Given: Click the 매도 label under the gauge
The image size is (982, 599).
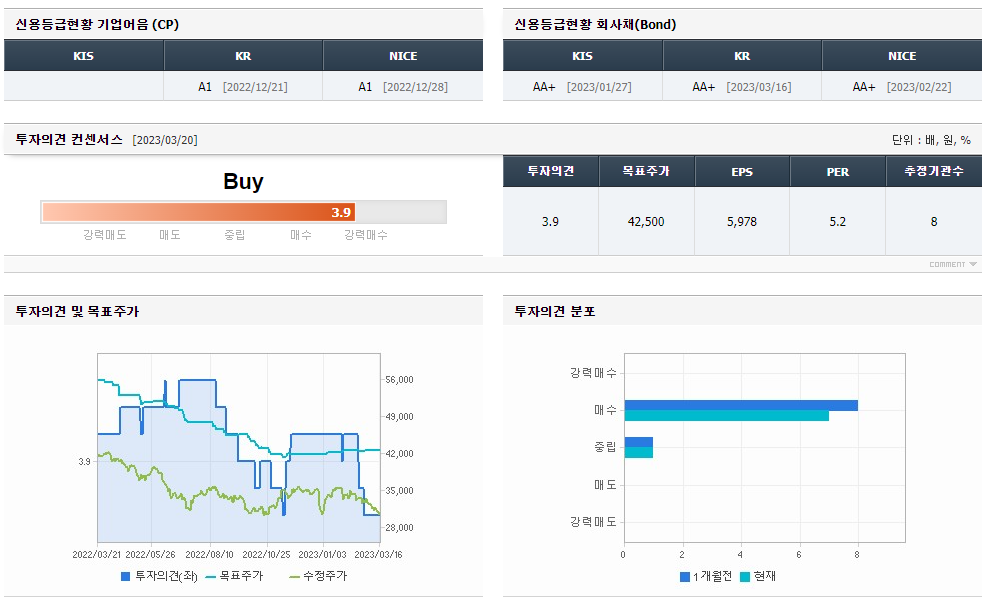Looking at the screenshot, I should tap(170, 235).
